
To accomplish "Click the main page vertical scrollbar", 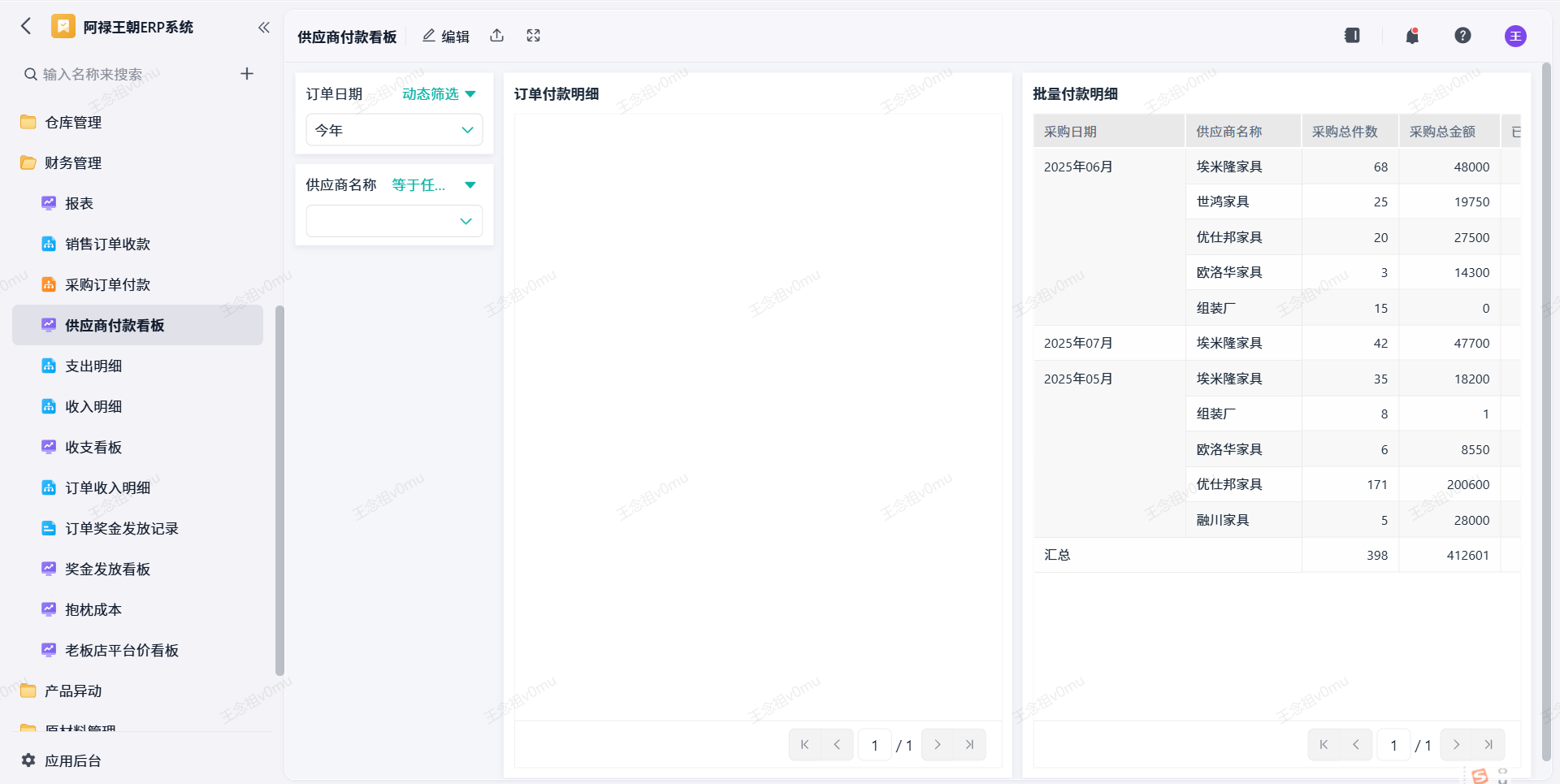I will tap(1546, 412).
